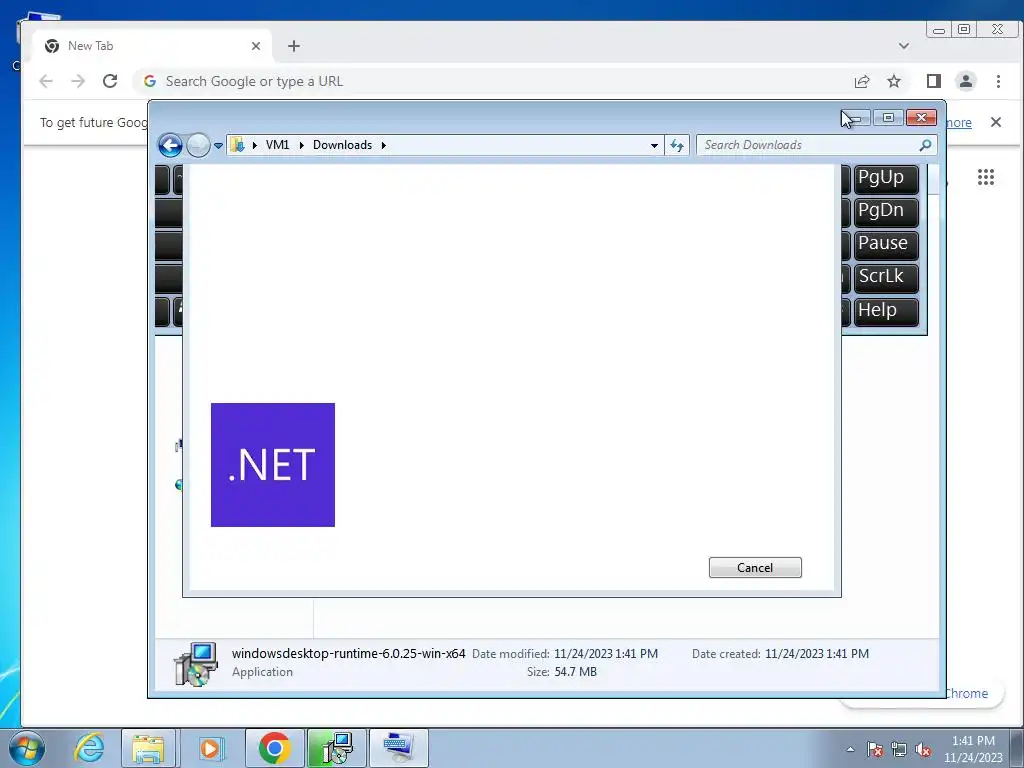Open the Windows Start menu
Image resolution: width=1024 pixels, height=768 pixels.
(x=27, y=748)
